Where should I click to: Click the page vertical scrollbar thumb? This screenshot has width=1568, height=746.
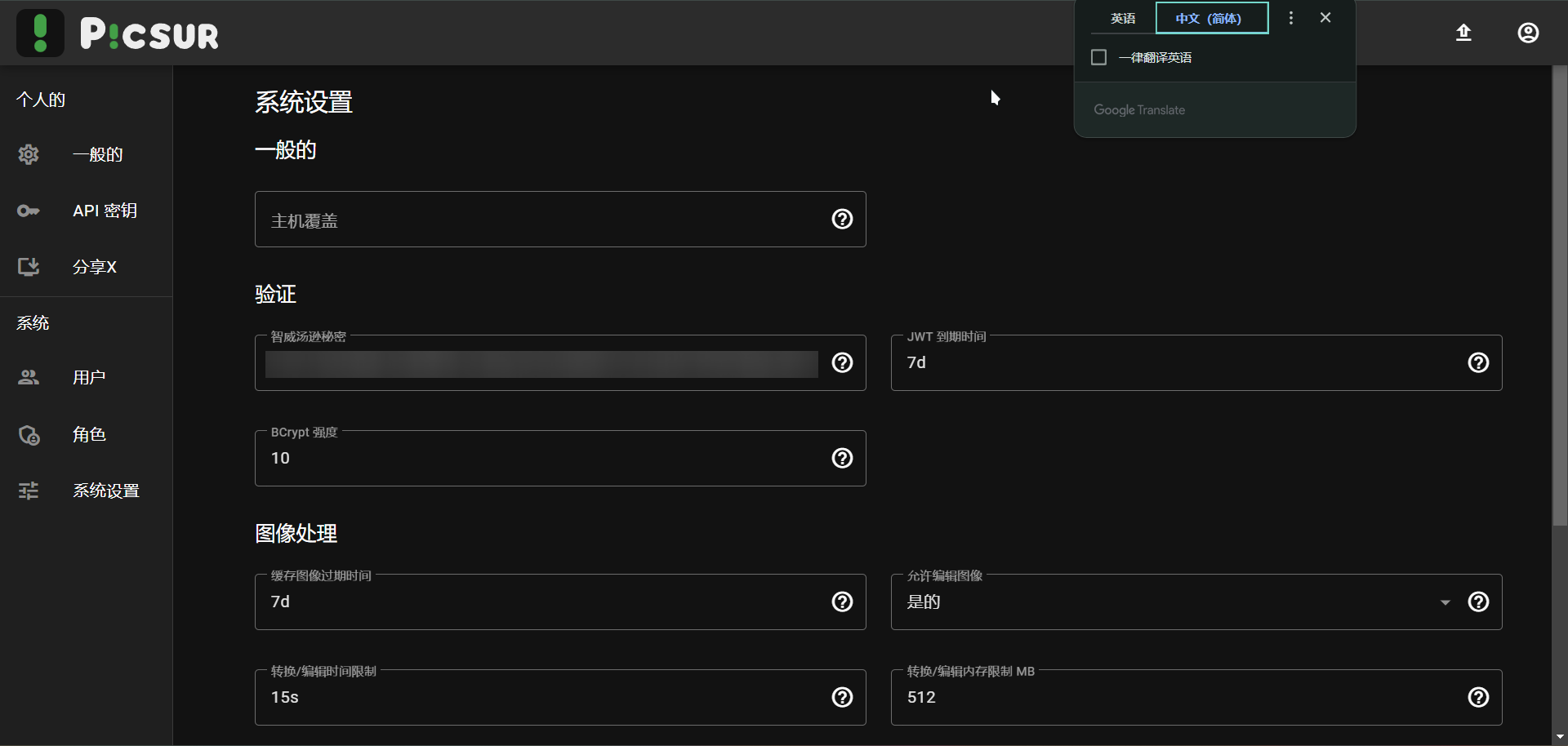point(1559,295)
